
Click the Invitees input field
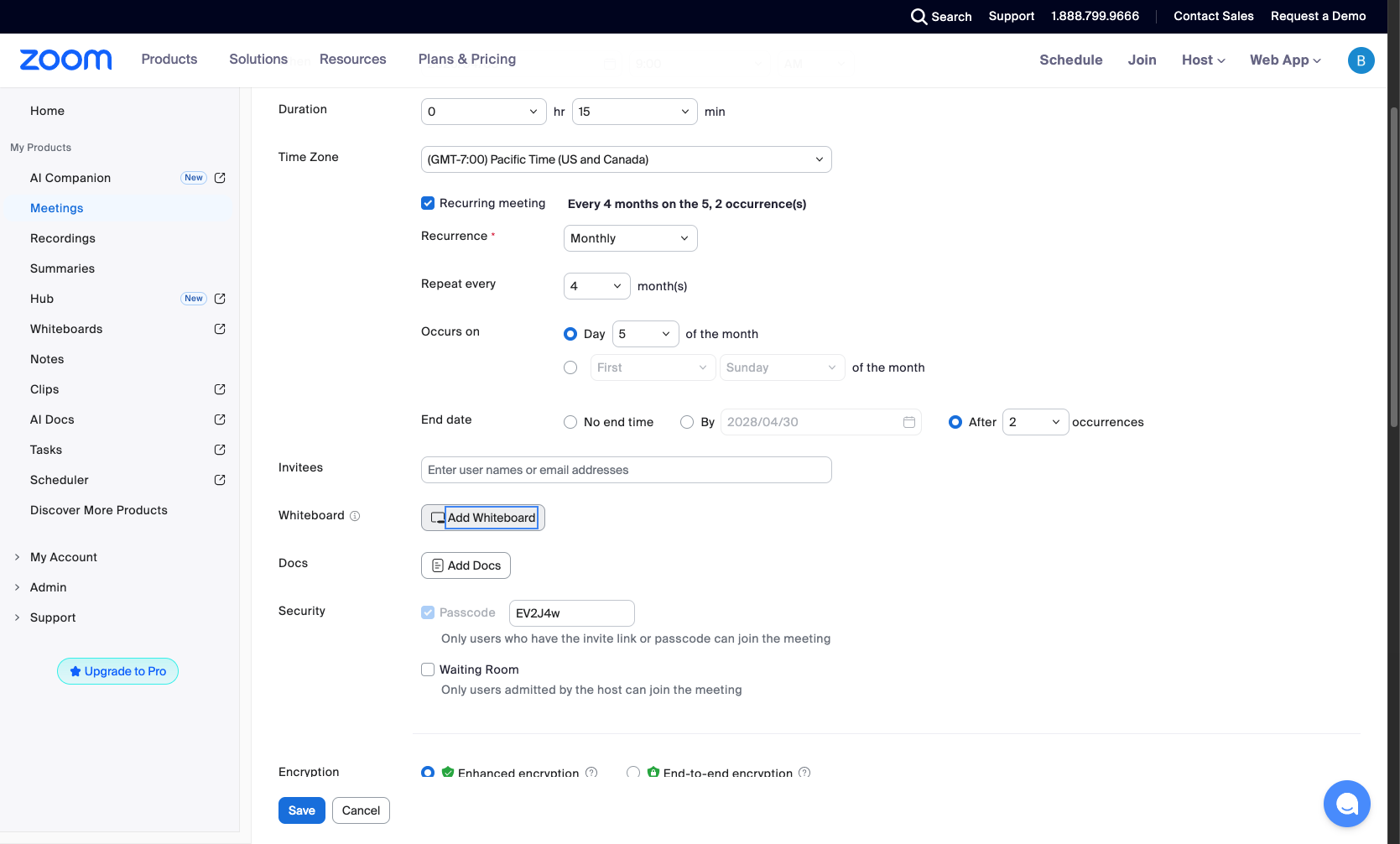(x=626, y=470)
